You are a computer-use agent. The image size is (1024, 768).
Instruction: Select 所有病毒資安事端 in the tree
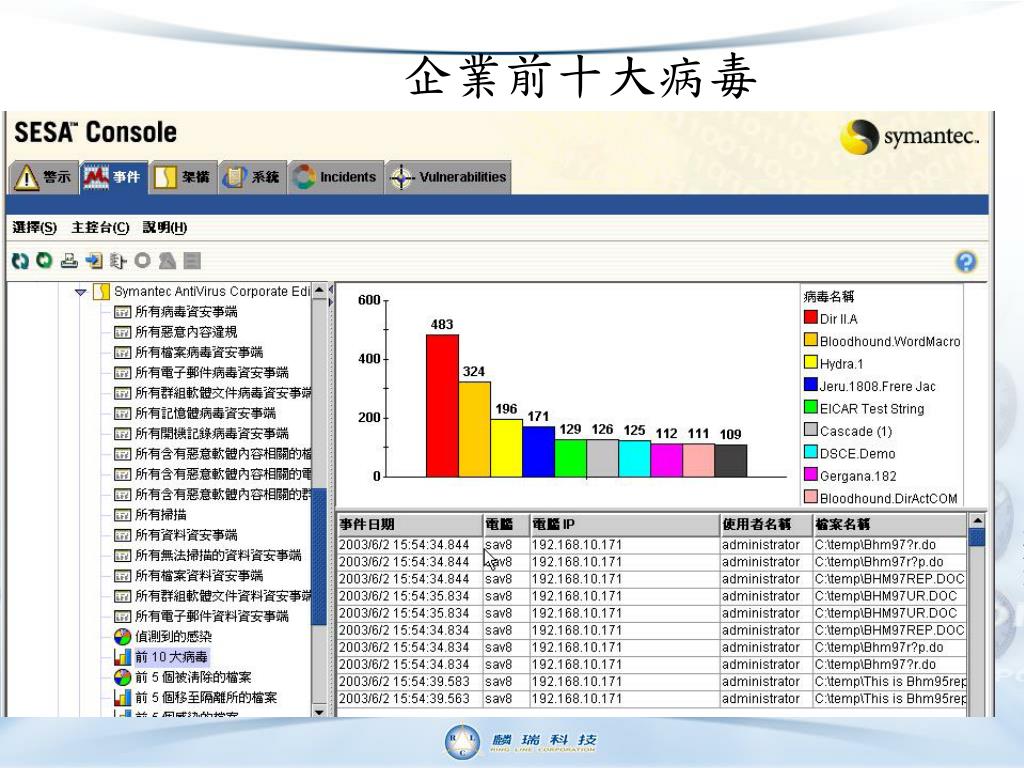186,312
